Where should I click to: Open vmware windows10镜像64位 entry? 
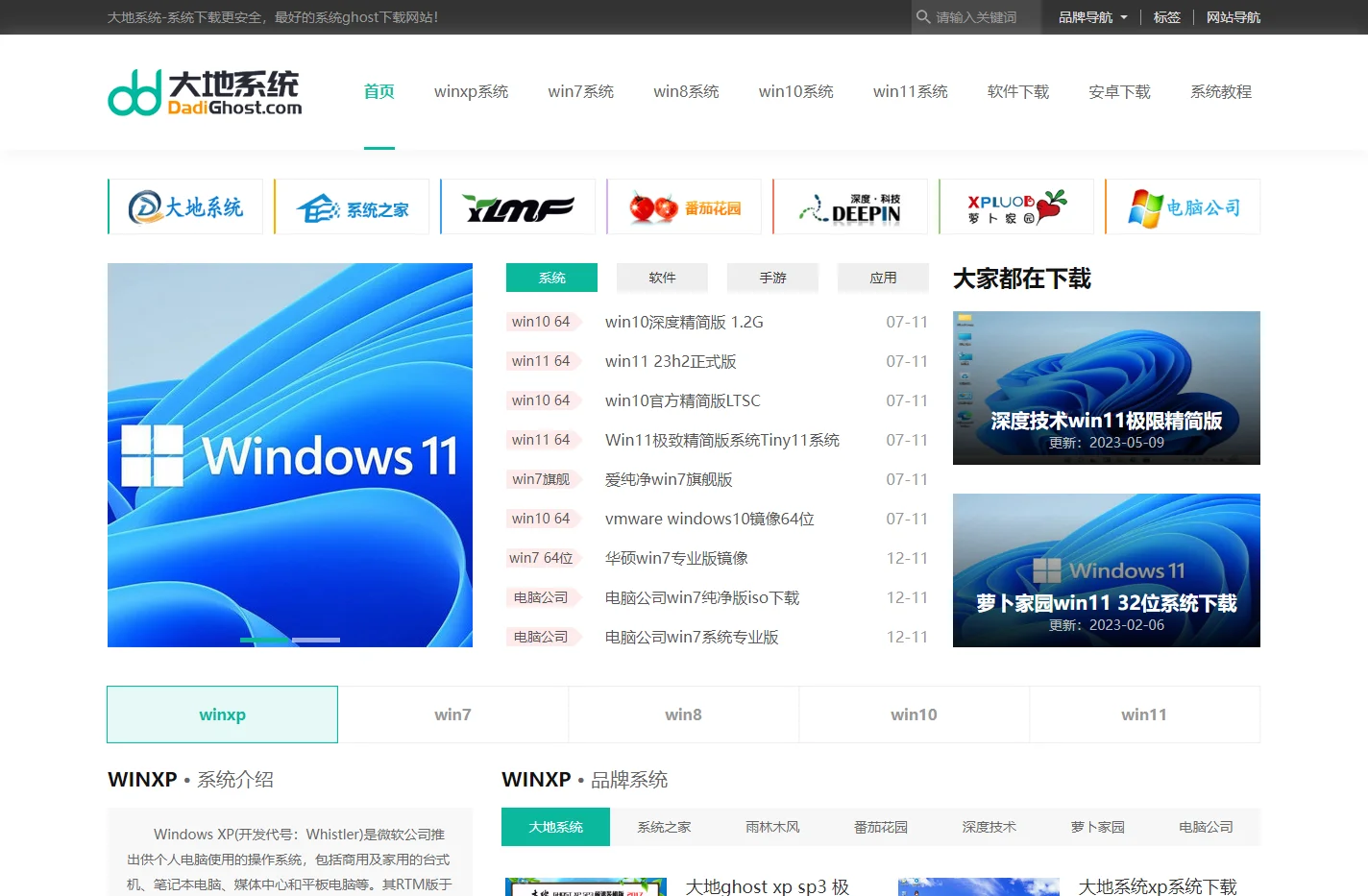(710, 519)
